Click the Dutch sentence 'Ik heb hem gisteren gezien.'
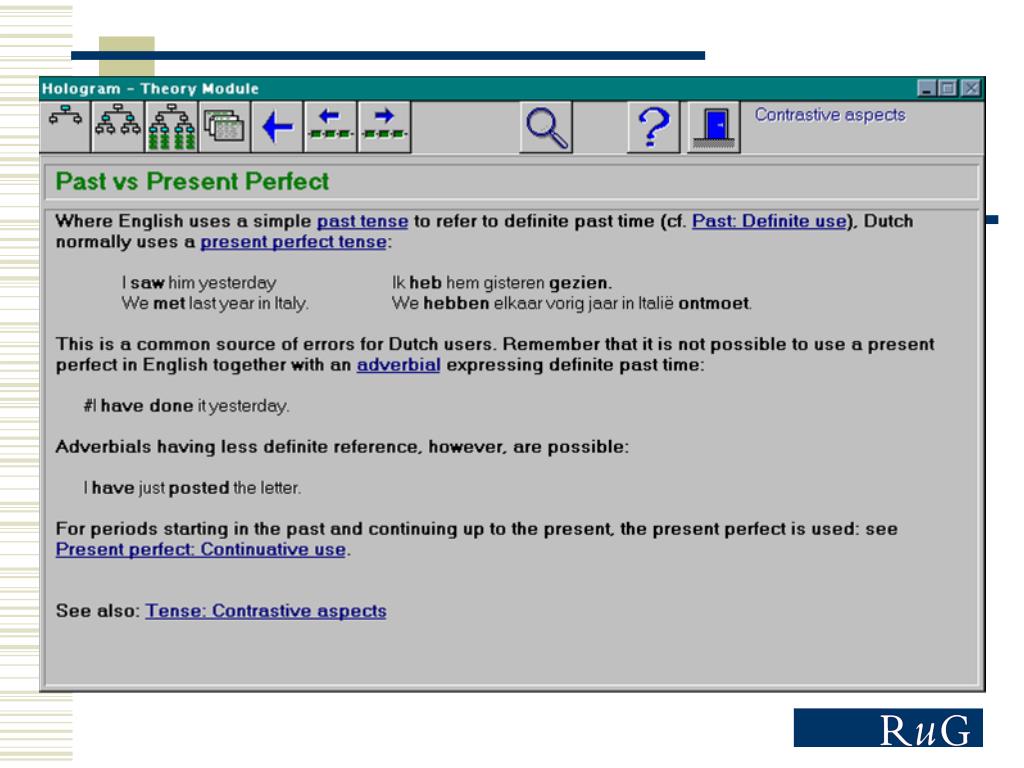Image resolution: width=1024 pixels, height=768 pixels. 502,283
